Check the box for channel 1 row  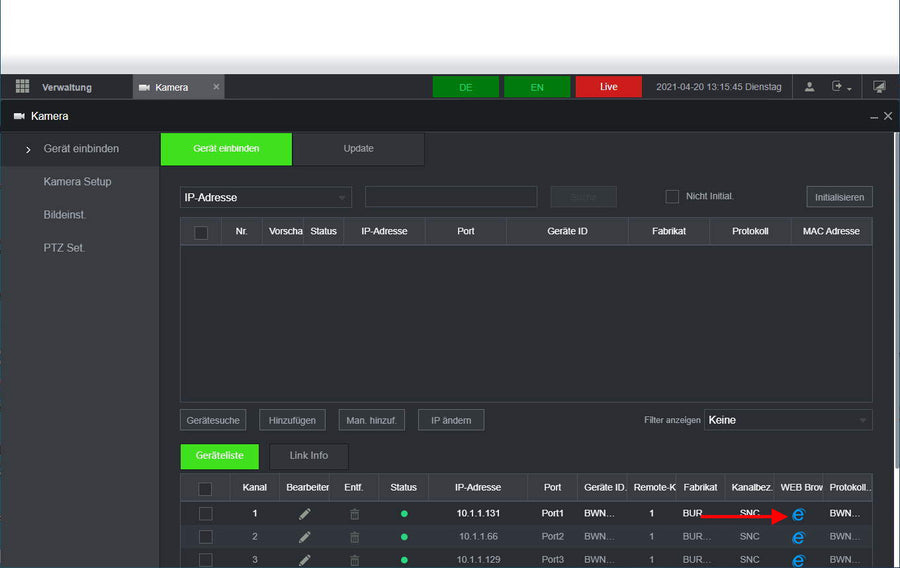(x=205, y=514)
